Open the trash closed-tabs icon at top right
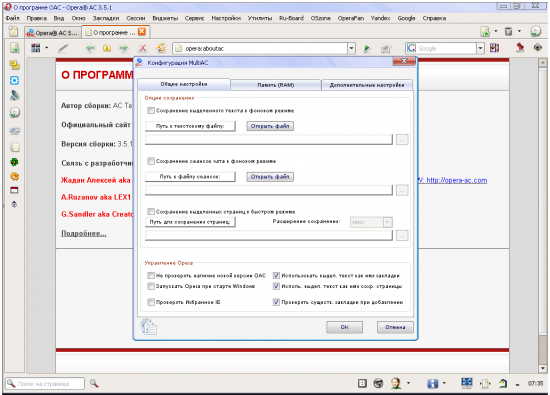Screen dimensions: 550x395 coord(508,32)
